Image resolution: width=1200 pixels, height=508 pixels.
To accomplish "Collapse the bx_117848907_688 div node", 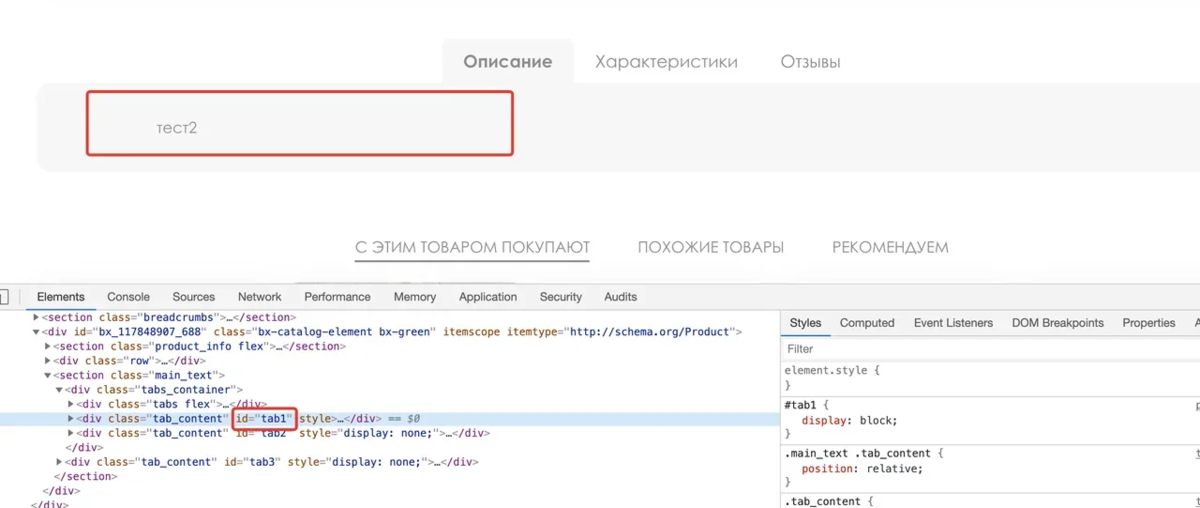I will [36, 332].
